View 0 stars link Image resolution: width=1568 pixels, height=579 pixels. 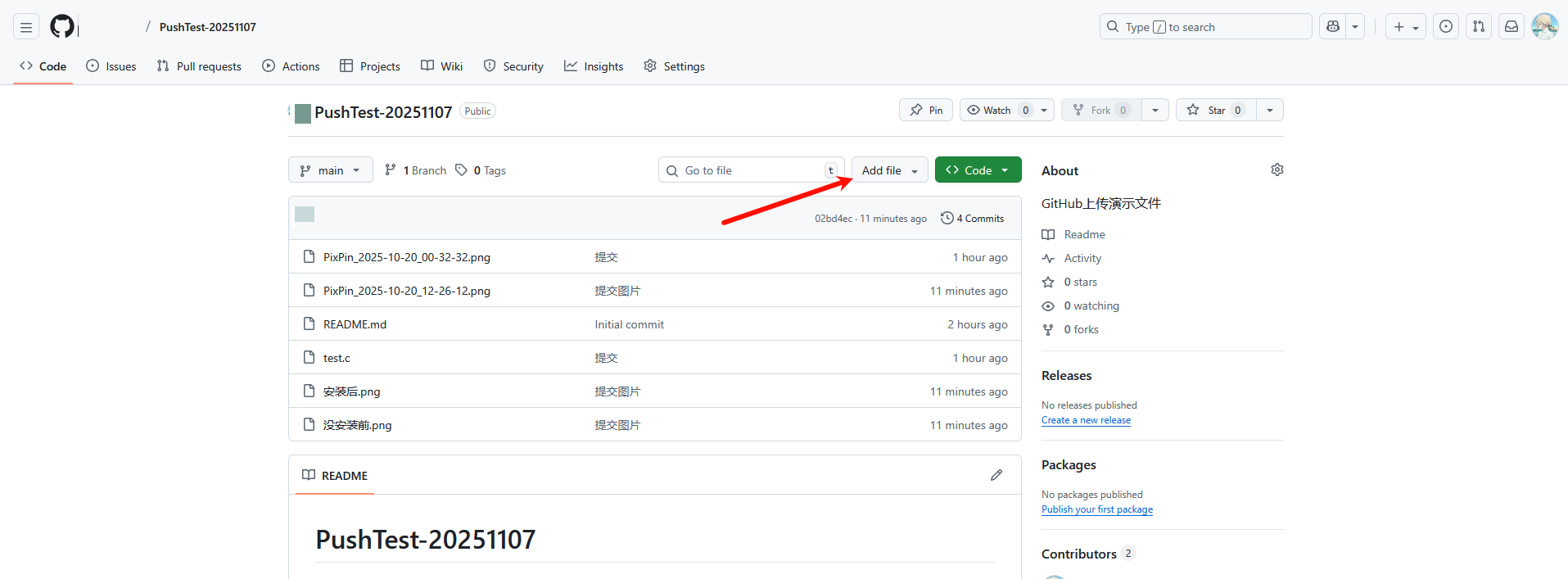point(1069,282)
